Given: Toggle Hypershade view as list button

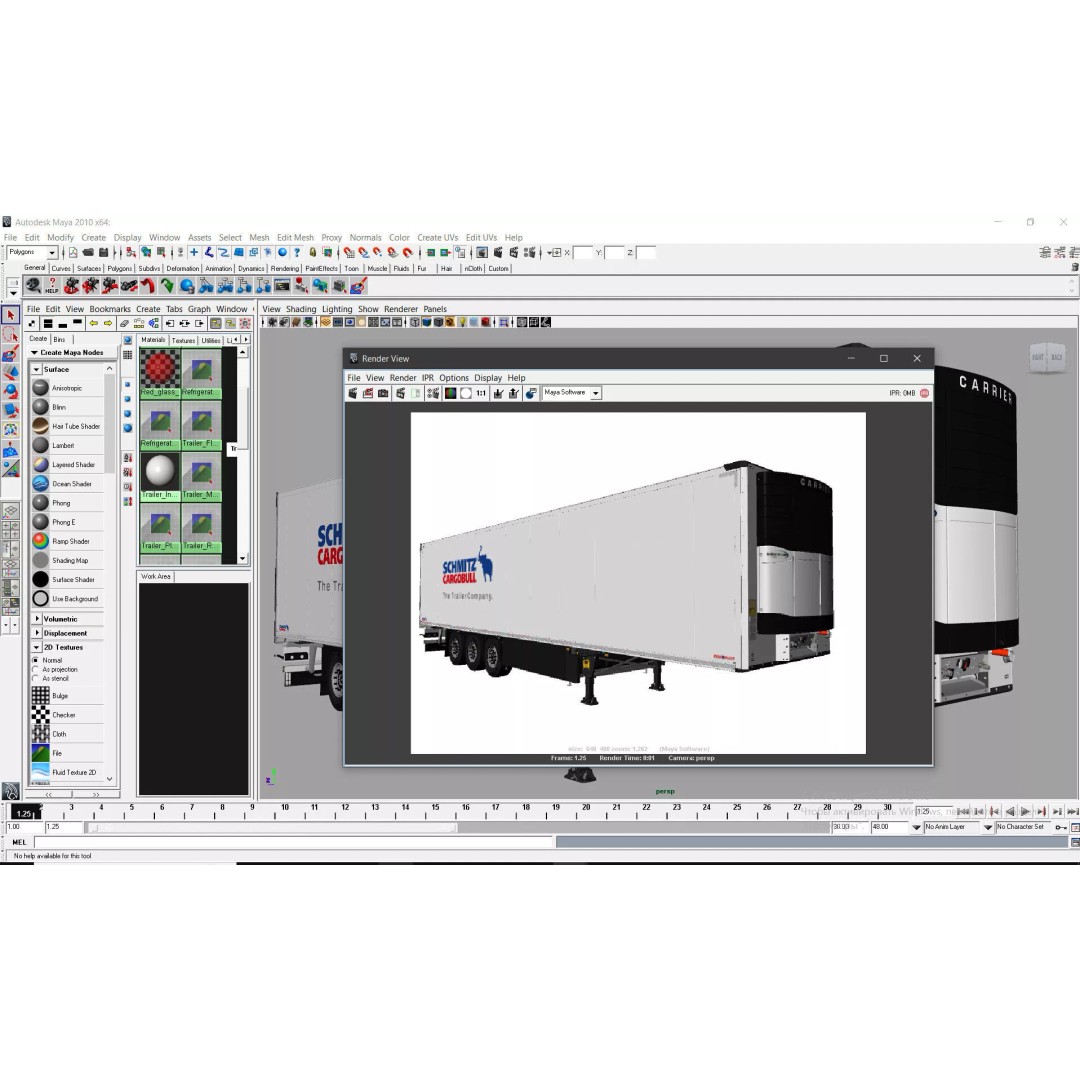Looking at the screenshot, I should click(x=127, y=355).
